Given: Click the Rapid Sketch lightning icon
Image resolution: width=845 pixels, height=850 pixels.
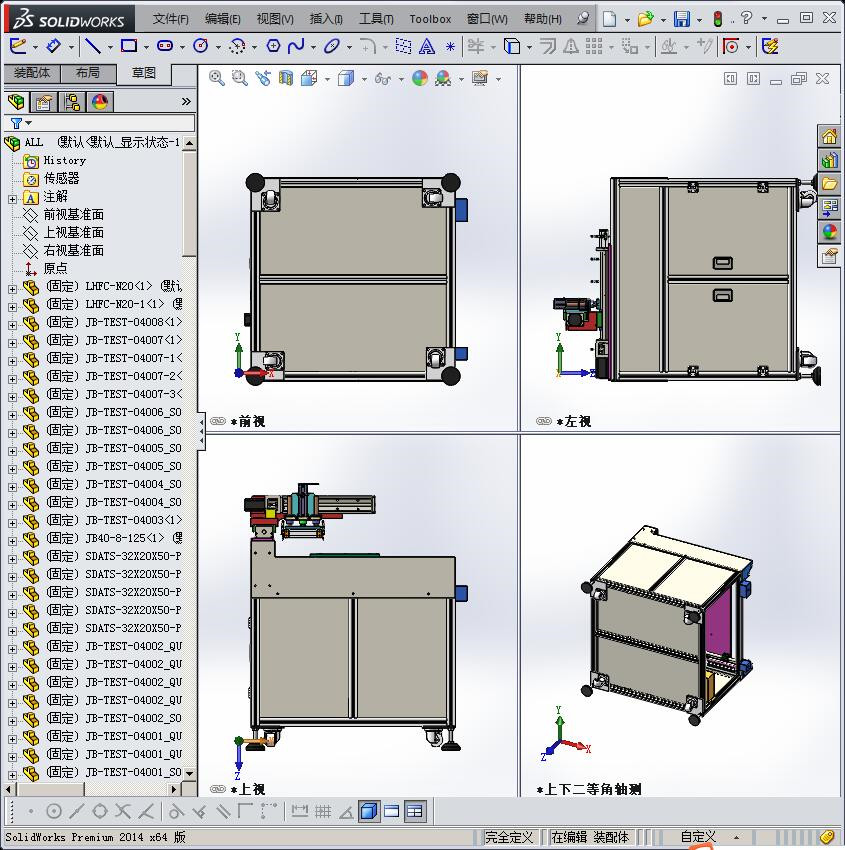Looking at the screenshot, I should click(770, 46).
